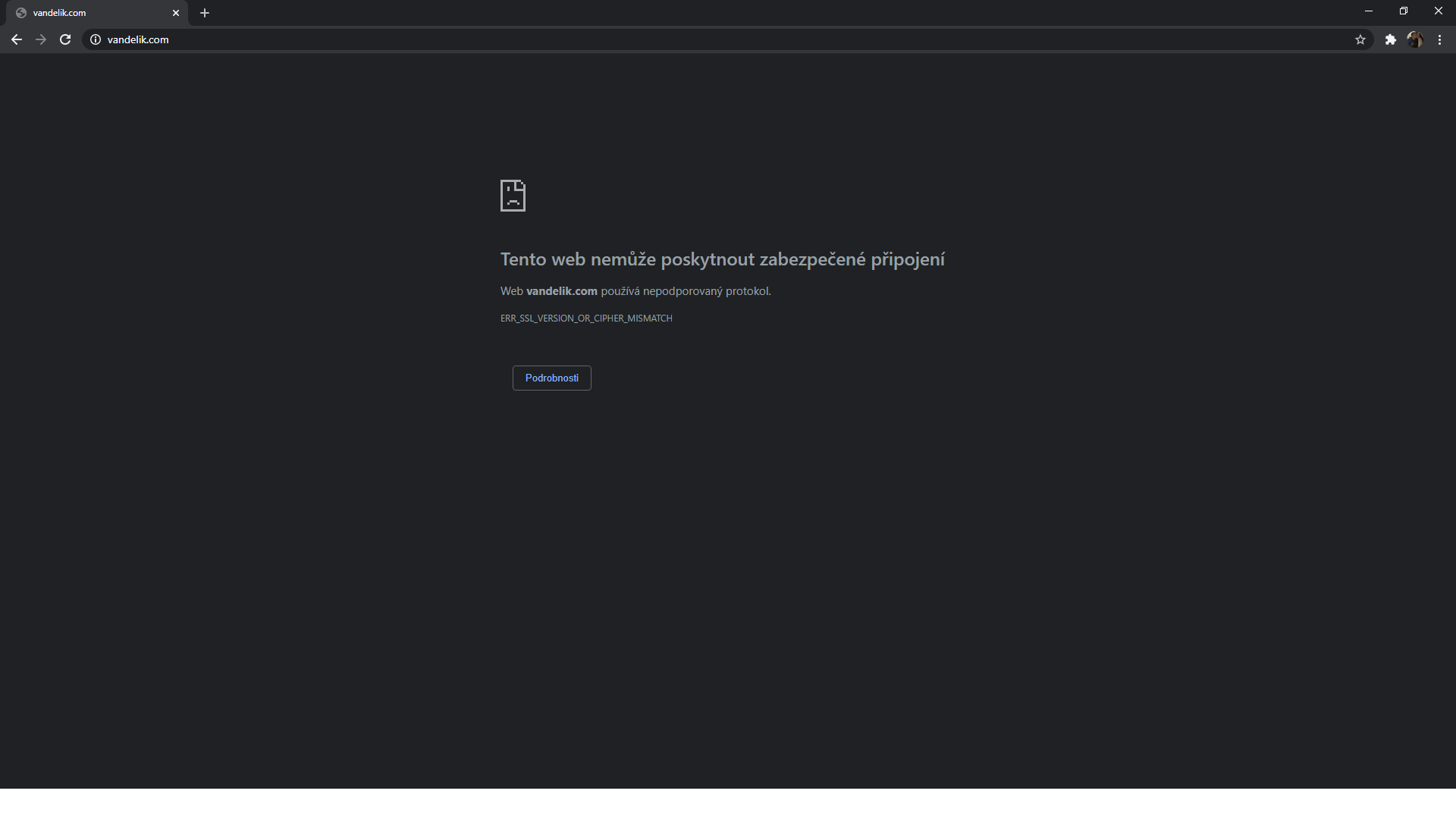Viewport: 1456px width, 819px height.
Task: Minimize the browser window
Action: pyautogui.click(x=1369, y=11)
